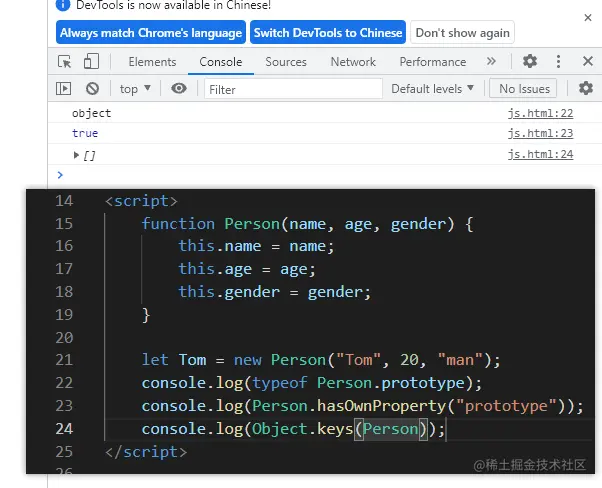Show more DevTools tabs chevron
The width and height of the screenshot is (602, 488).
[x=491, y=61]
